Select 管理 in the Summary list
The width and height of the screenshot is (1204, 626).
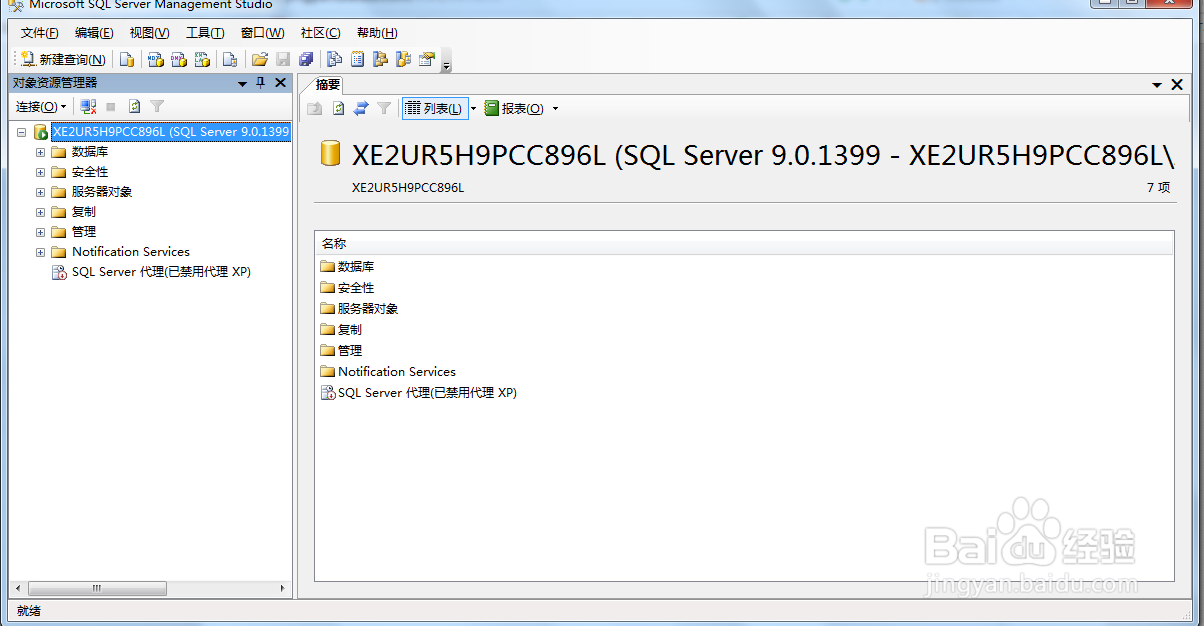pos(341,350)
